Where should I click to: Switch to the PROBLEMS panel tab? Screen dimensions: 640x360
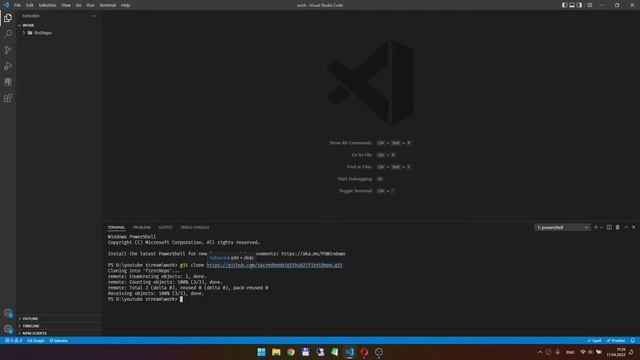tap(142, 227)
